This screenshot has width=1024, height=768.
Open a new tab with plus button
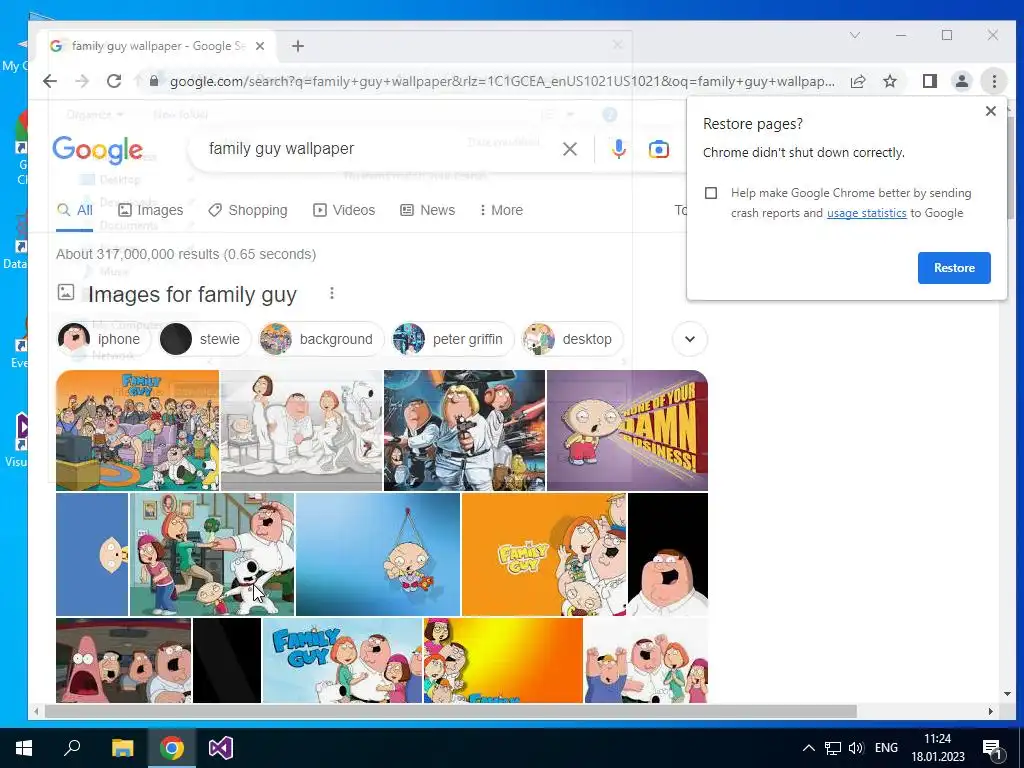click(298, 46)
